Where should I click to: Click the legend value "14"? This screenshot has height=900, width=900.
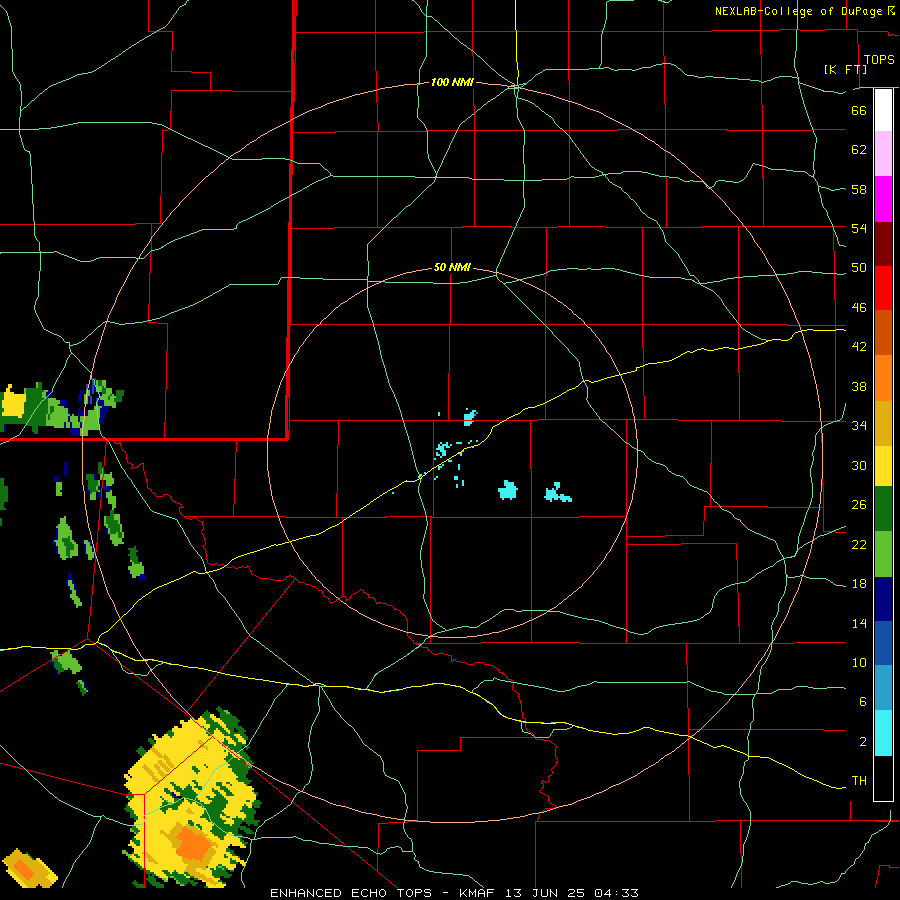(859, 623)
